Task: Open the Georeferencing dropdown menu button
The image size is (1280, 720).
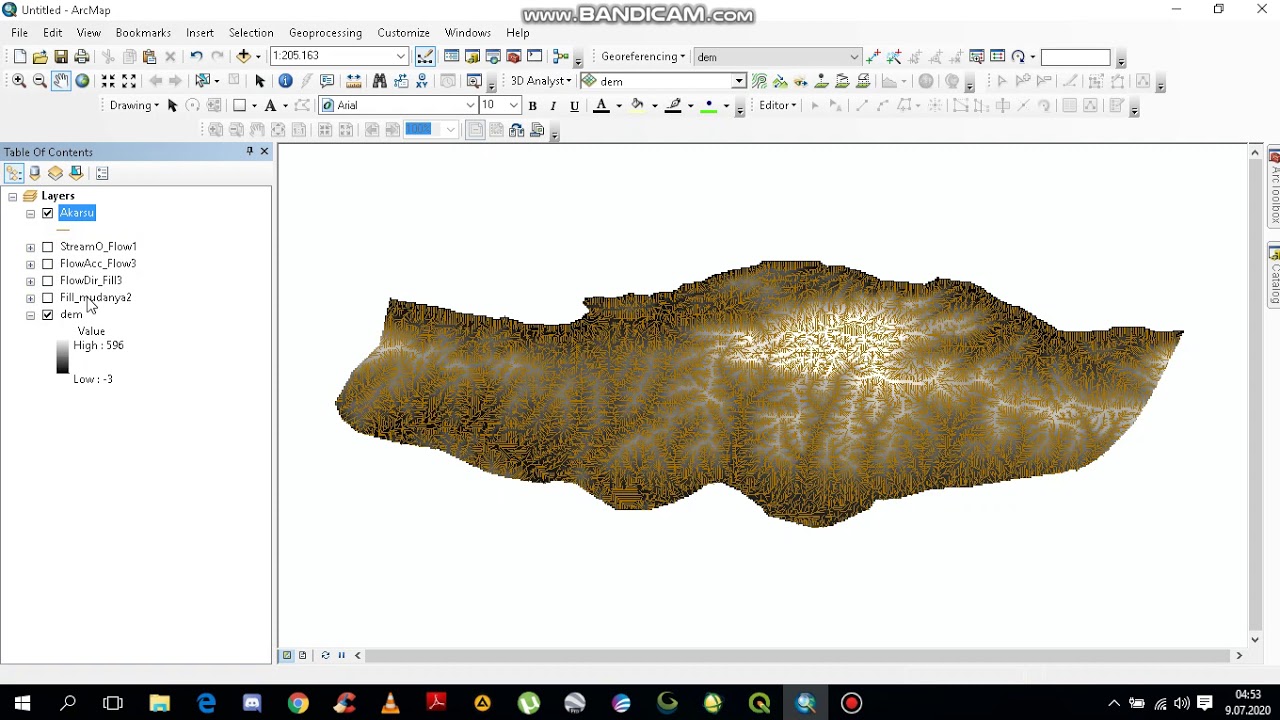Action: coord(643,57)
